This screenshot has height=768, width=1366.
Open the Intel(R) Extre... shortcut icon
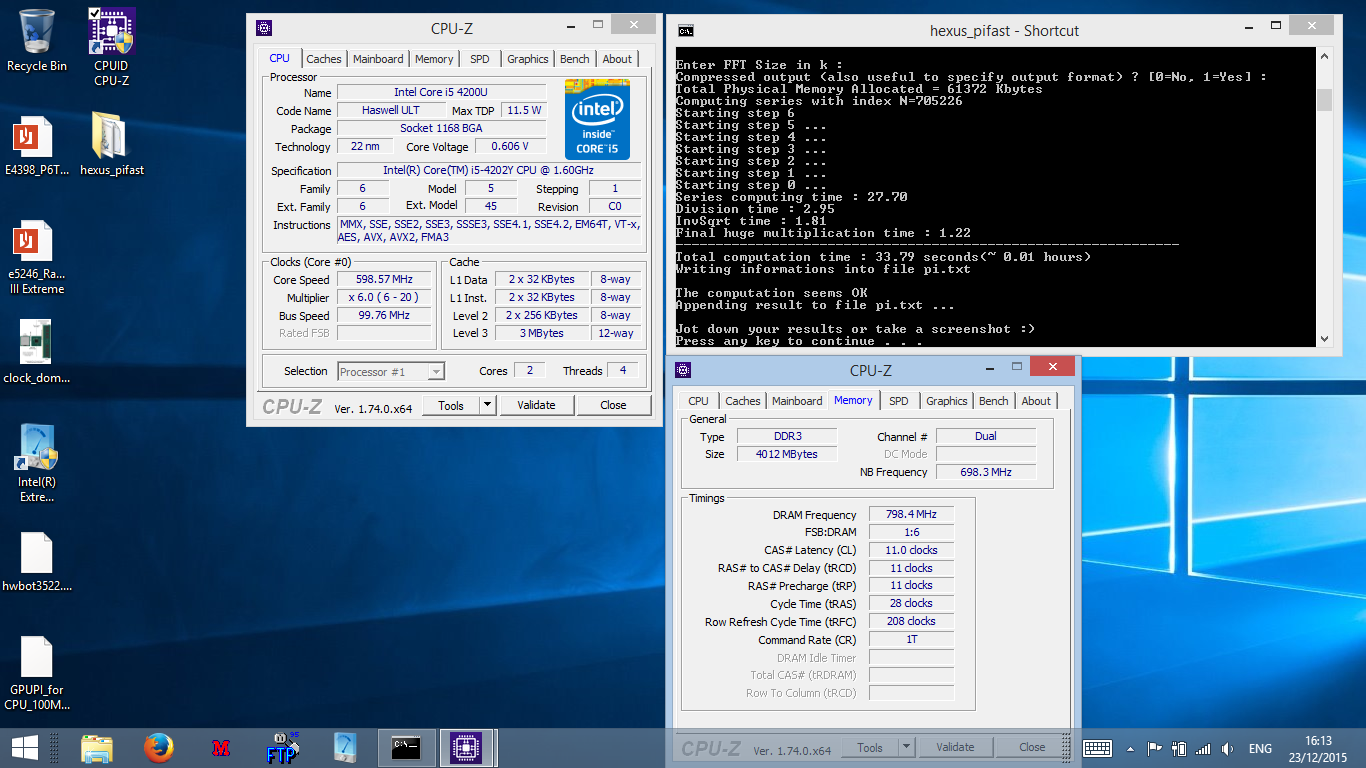(37, 463)
